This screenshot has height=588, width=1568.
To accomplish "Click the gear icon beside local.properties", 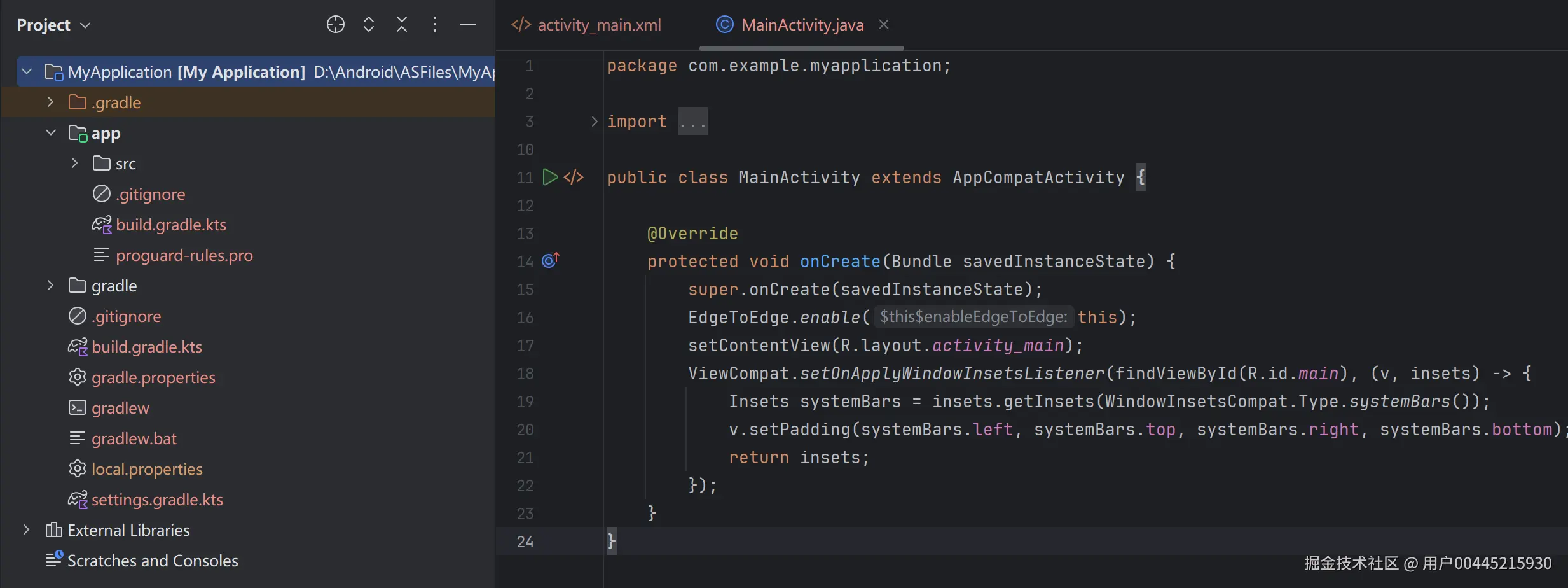I will [x=78, y=468].
